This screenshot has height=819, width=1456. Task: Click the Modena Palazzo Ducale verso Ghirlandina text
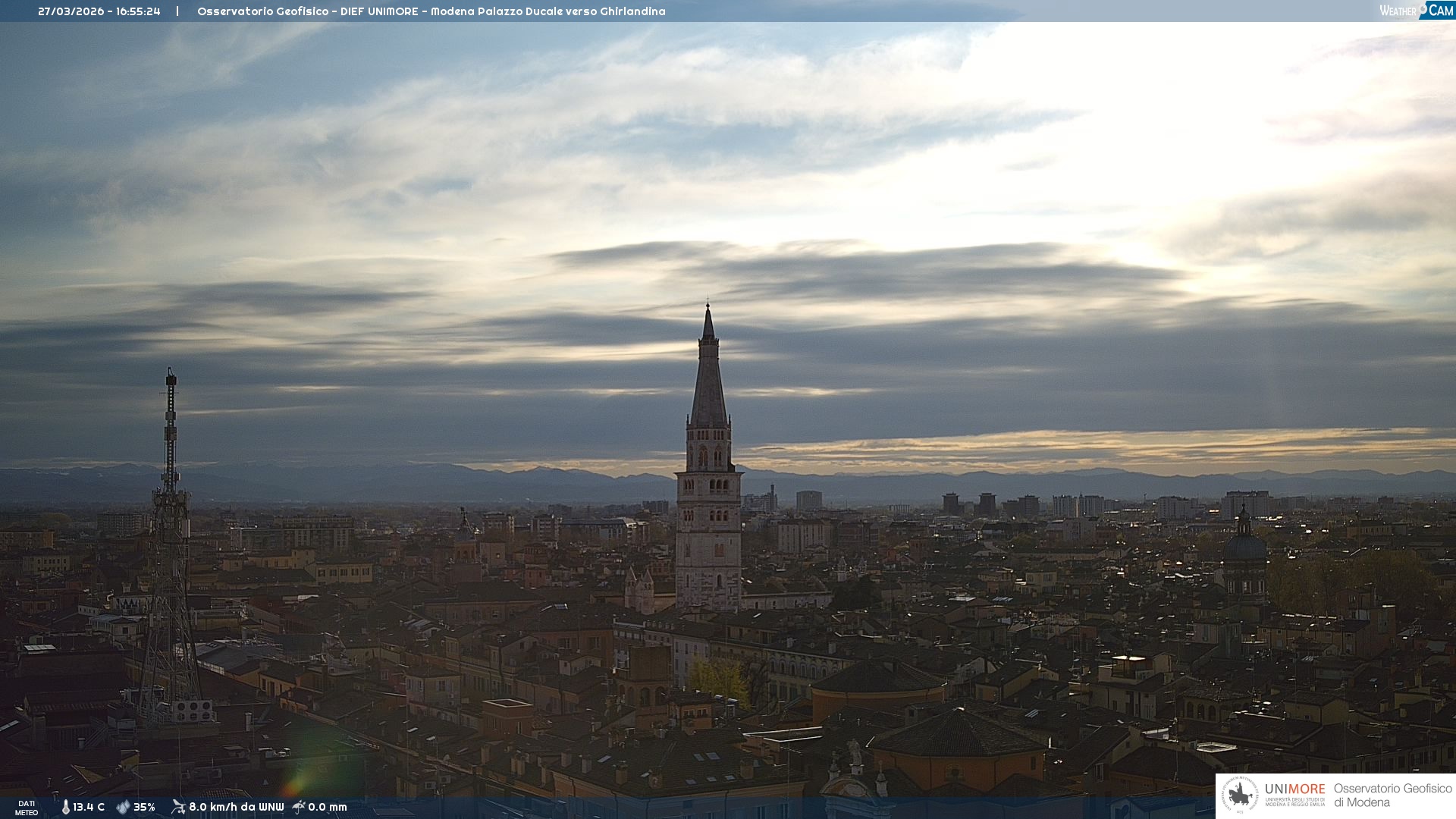pos(548,11)
